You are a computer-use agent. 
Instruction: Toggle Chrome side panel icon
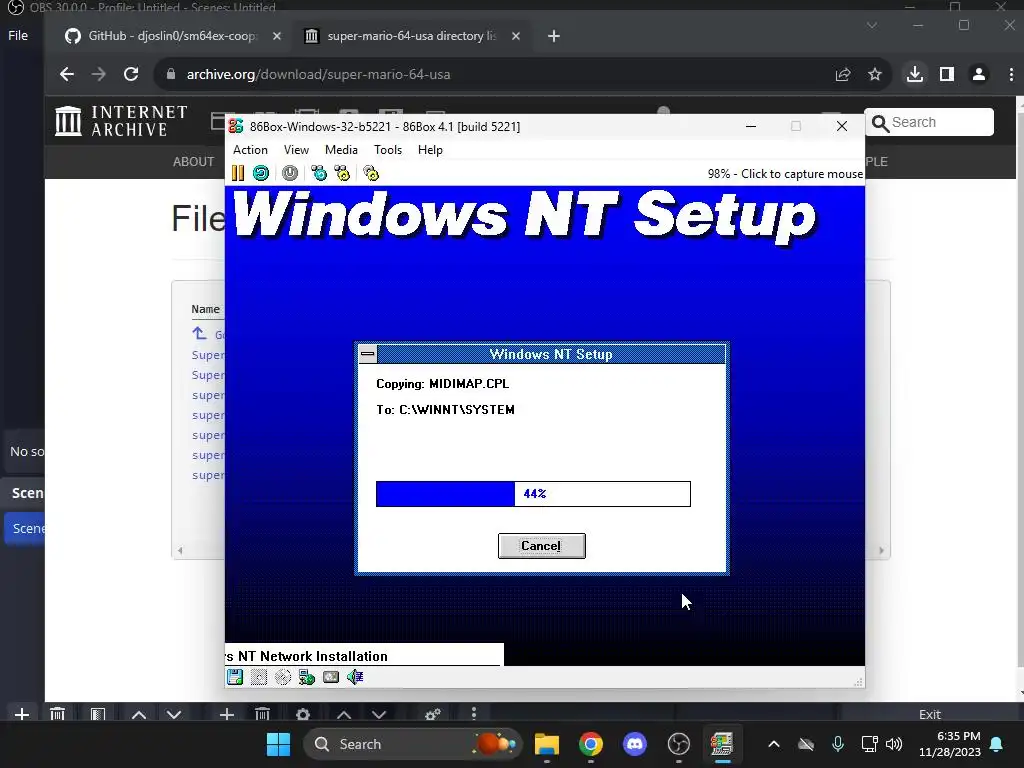pos(947,74)
